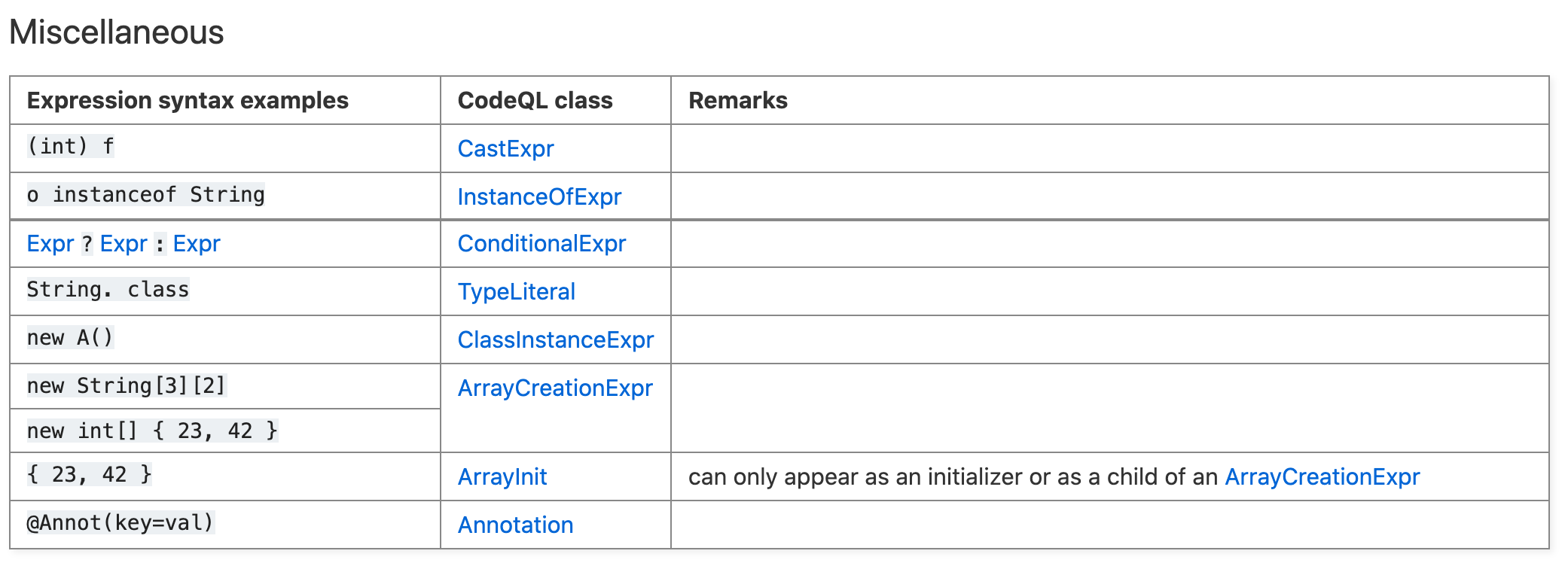Open the ArrayInit class link
Image resolution: width=1568 pixels, height=566 pixels.
tap(502, 476)
